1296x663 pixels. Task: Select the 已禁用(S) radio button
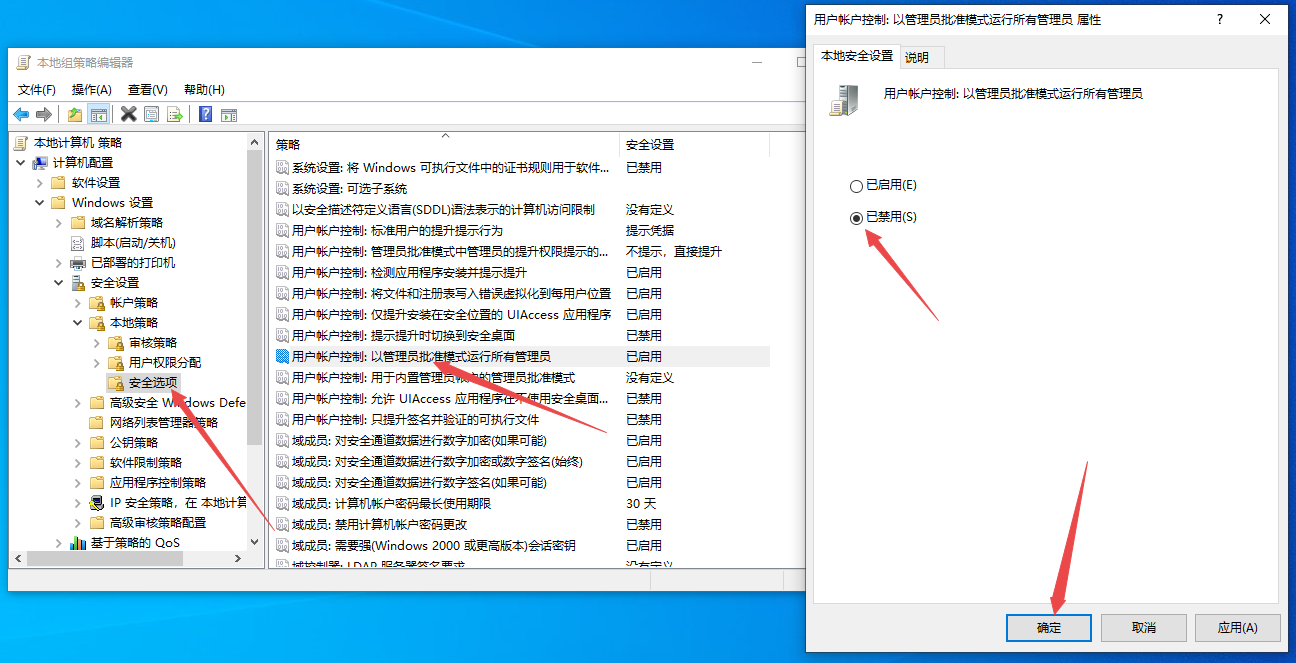tap(857, 218)
